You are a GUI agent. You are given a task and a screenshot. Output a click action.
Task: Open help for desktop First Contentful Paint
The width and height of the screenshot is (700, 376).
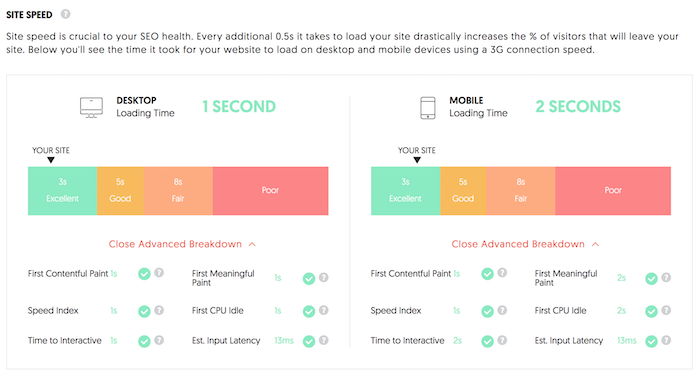(159, 273)
